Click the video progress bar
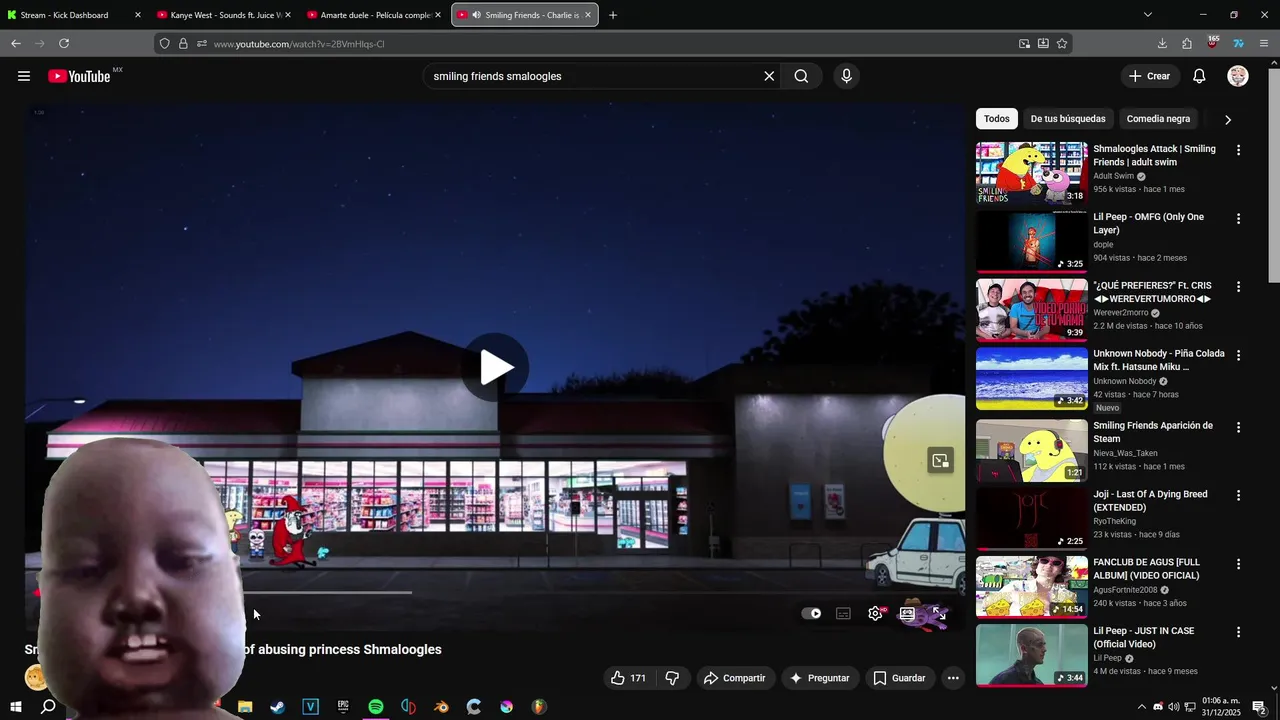 [495, 592]
